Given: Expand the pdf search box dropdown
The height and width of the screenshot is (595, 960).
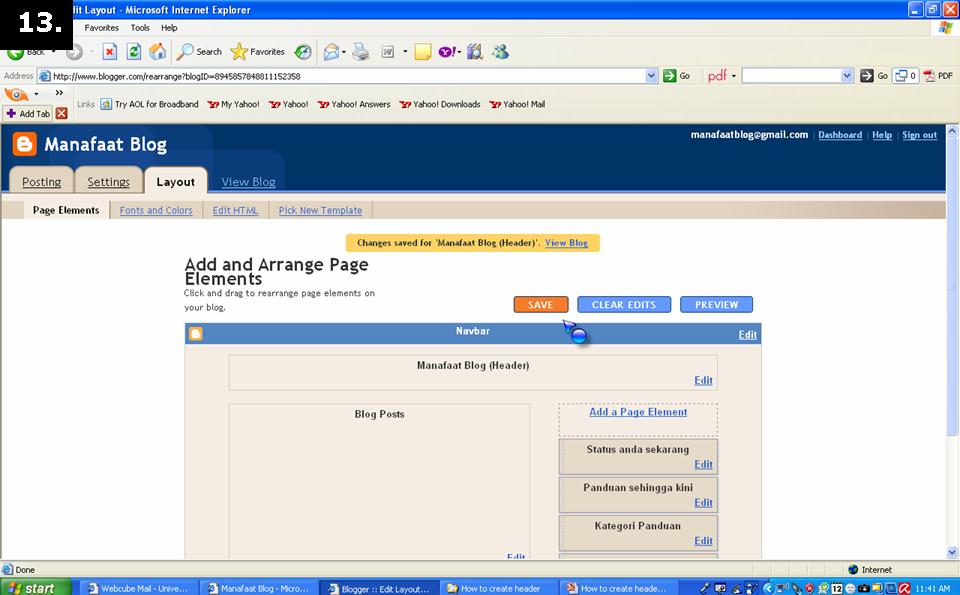Looking at the screenshot, I should coord(847,76).
